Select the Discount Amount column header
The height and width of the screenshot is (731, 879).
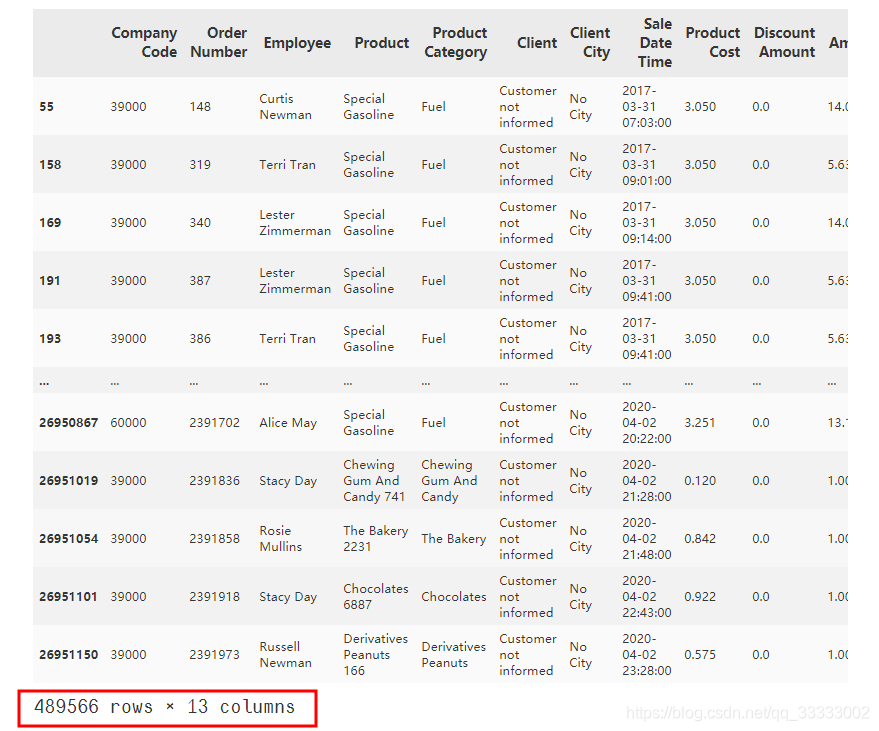[784, 43]
